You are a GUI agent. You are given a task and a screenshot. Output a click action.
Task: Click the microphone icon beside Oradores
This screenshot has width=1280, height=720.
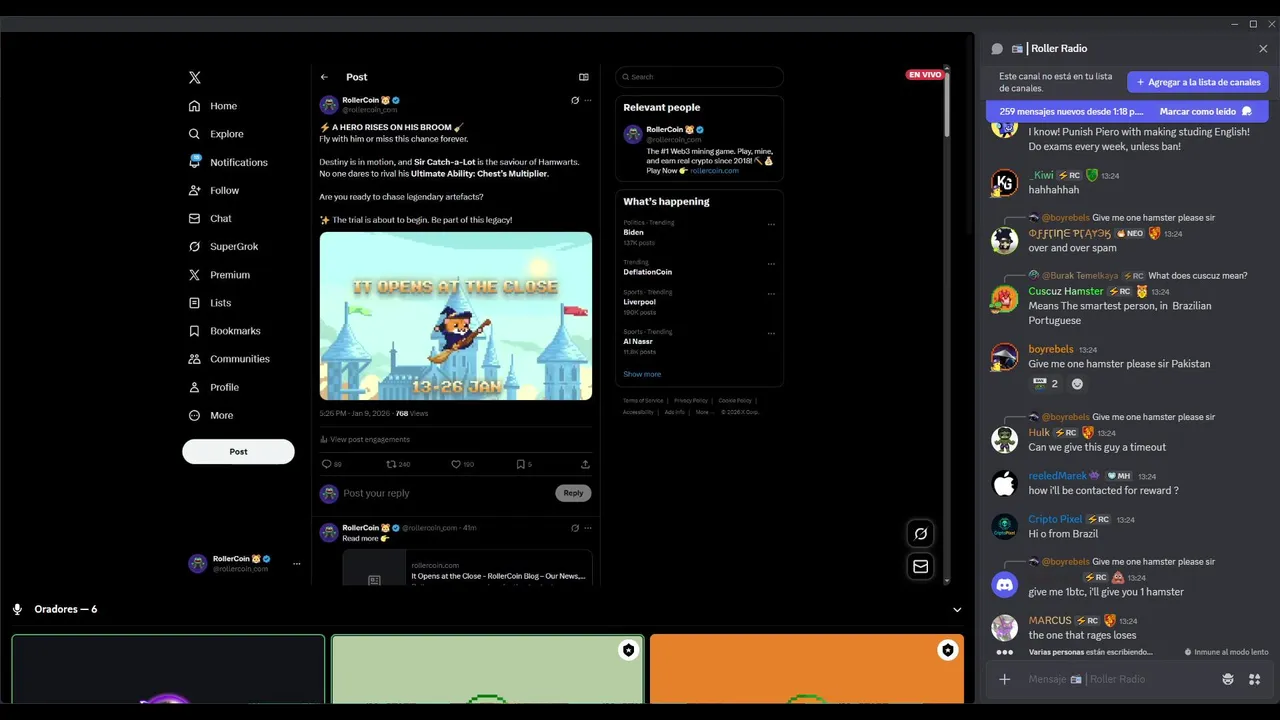pos(17,609)
